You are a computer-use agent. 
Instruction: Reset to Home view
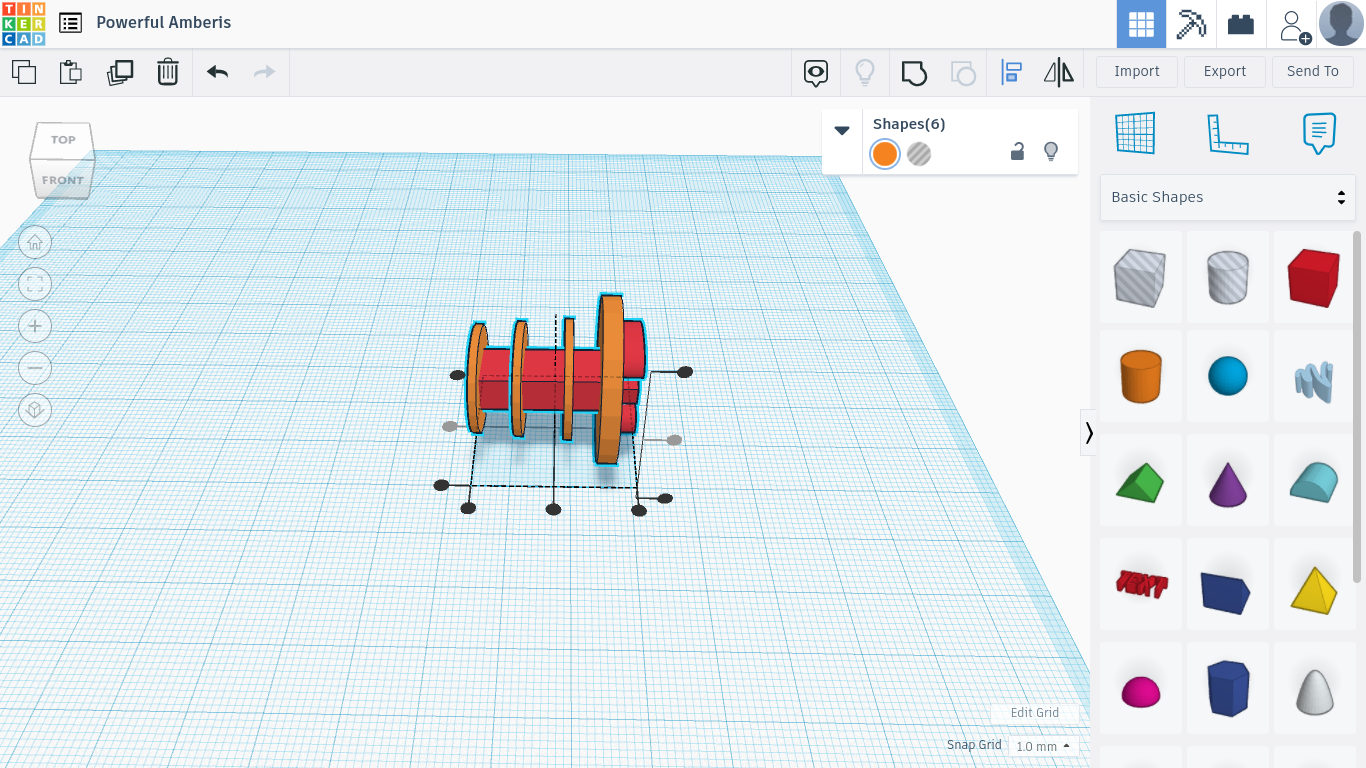pyautogui.click(x=35, y=242)
